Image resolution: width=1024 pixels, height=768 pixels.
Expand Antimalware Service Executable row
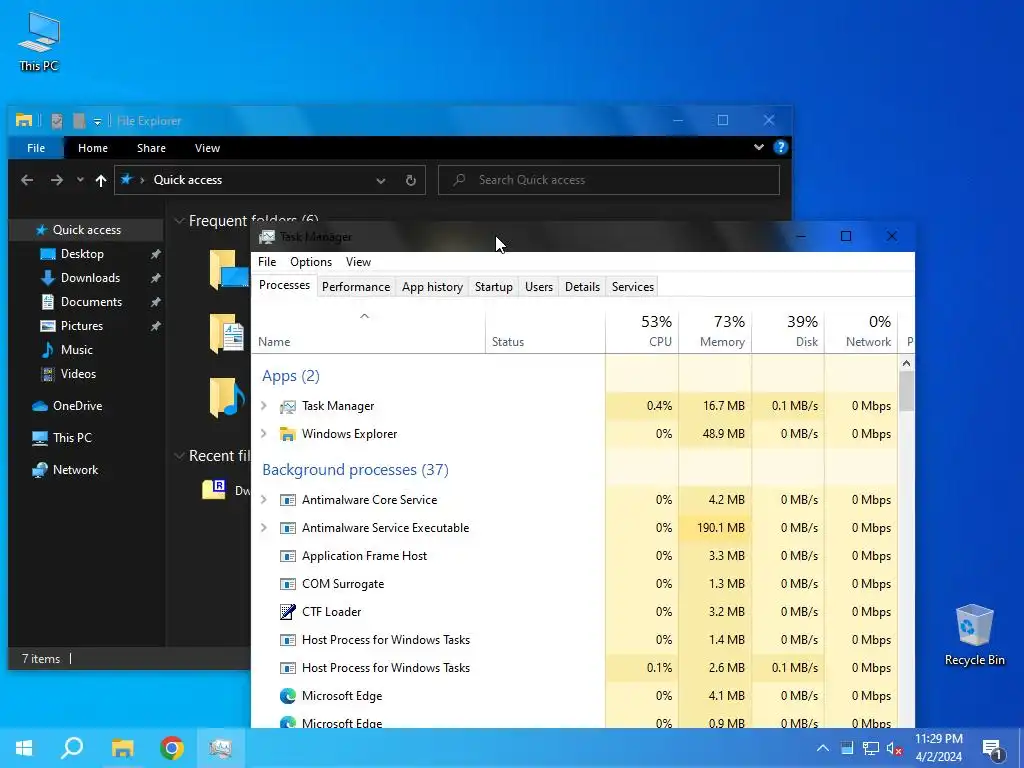click(x=264, y=528)
